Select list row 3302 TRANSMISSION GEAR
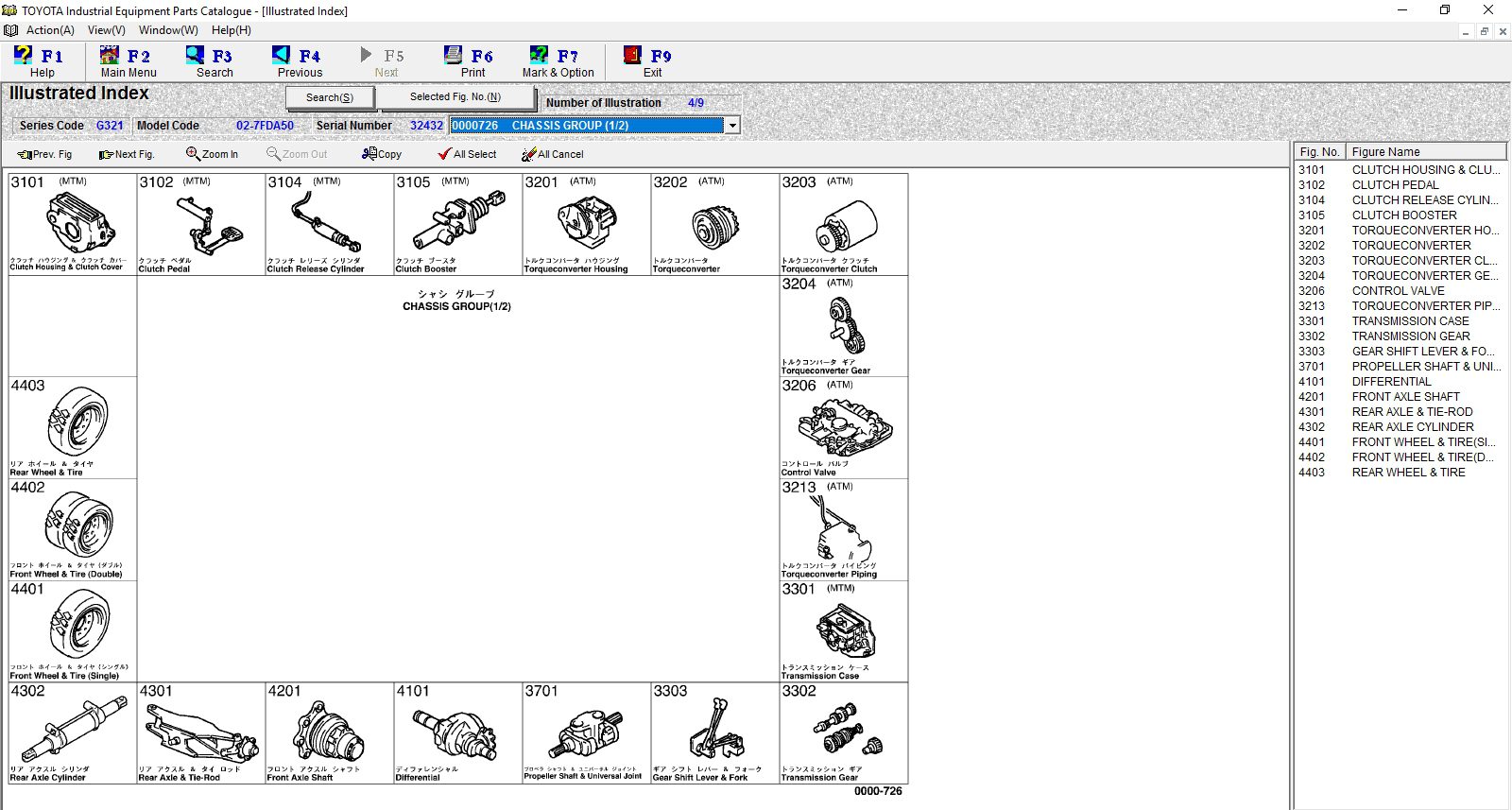This screenshot has width=1512, height=810. point(1400,336)
